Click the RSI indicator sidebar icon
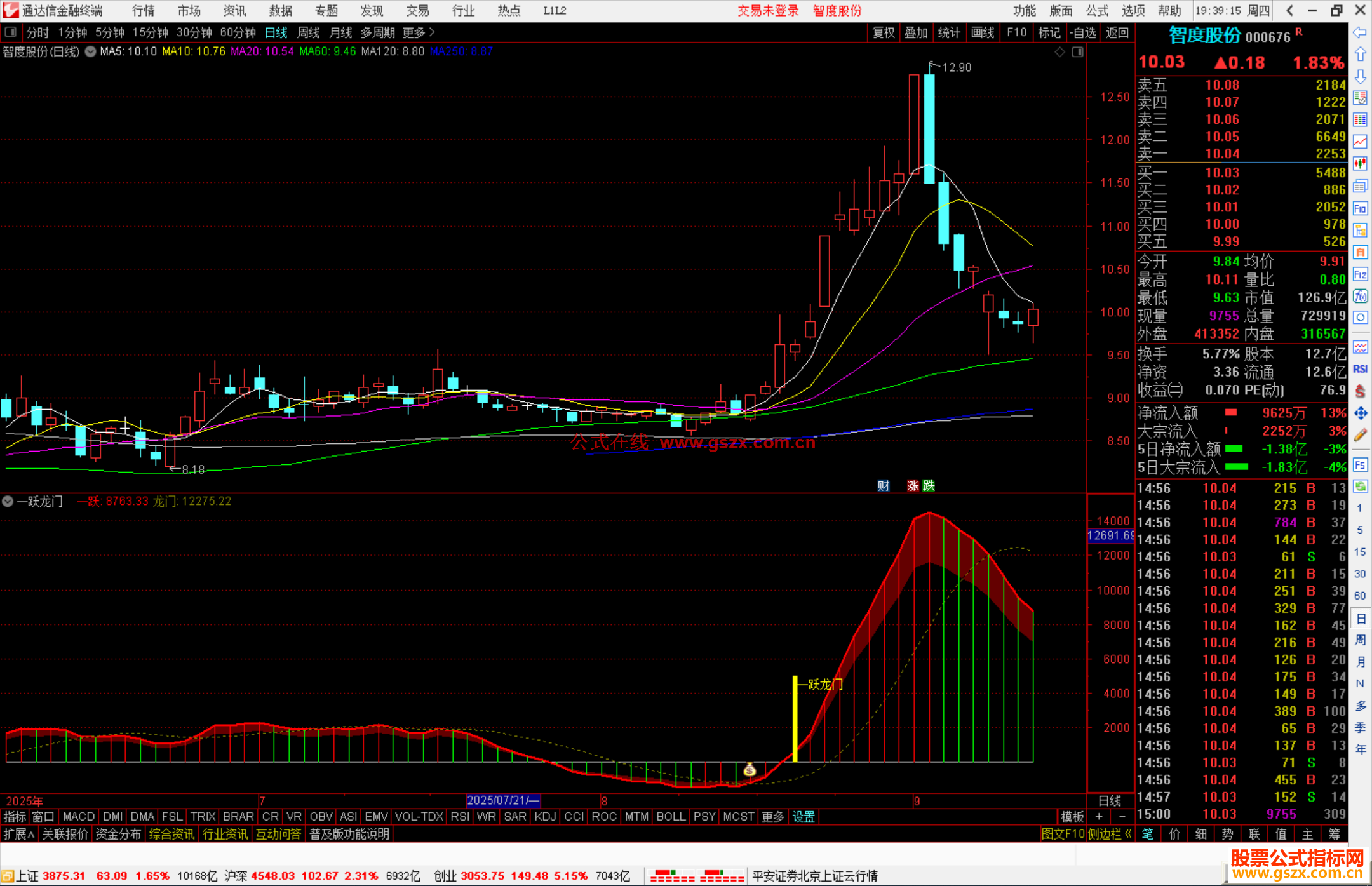 pyautogui.click(x=1360, y=369)
